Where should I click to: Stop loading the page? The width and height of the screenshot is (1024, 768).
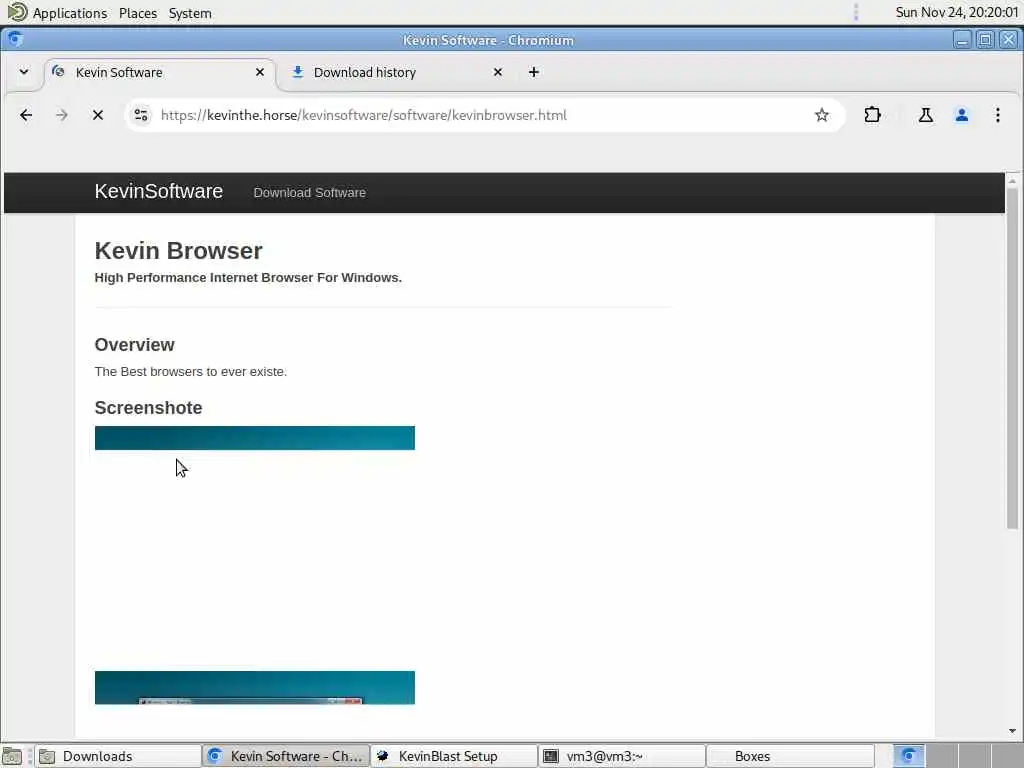[x=98, y=116]
